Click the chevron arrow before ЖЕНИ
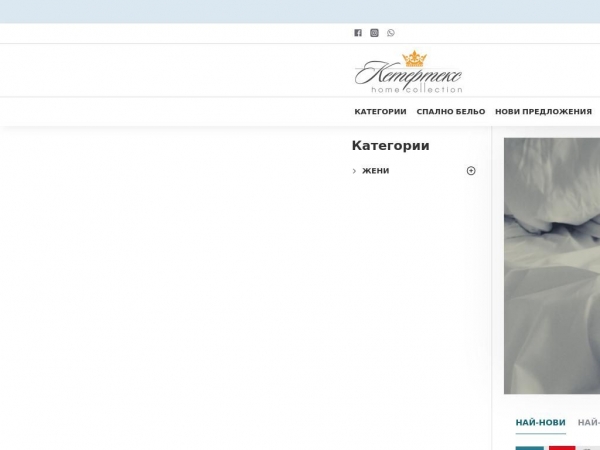Screen dimensions: 600x450 tap(354, 171)
